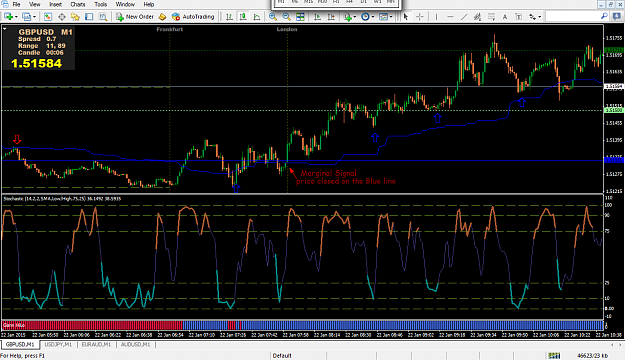Viewport: 625px width, 360px height.
Task: Switch chart to line chart
Action: (257, 17)
